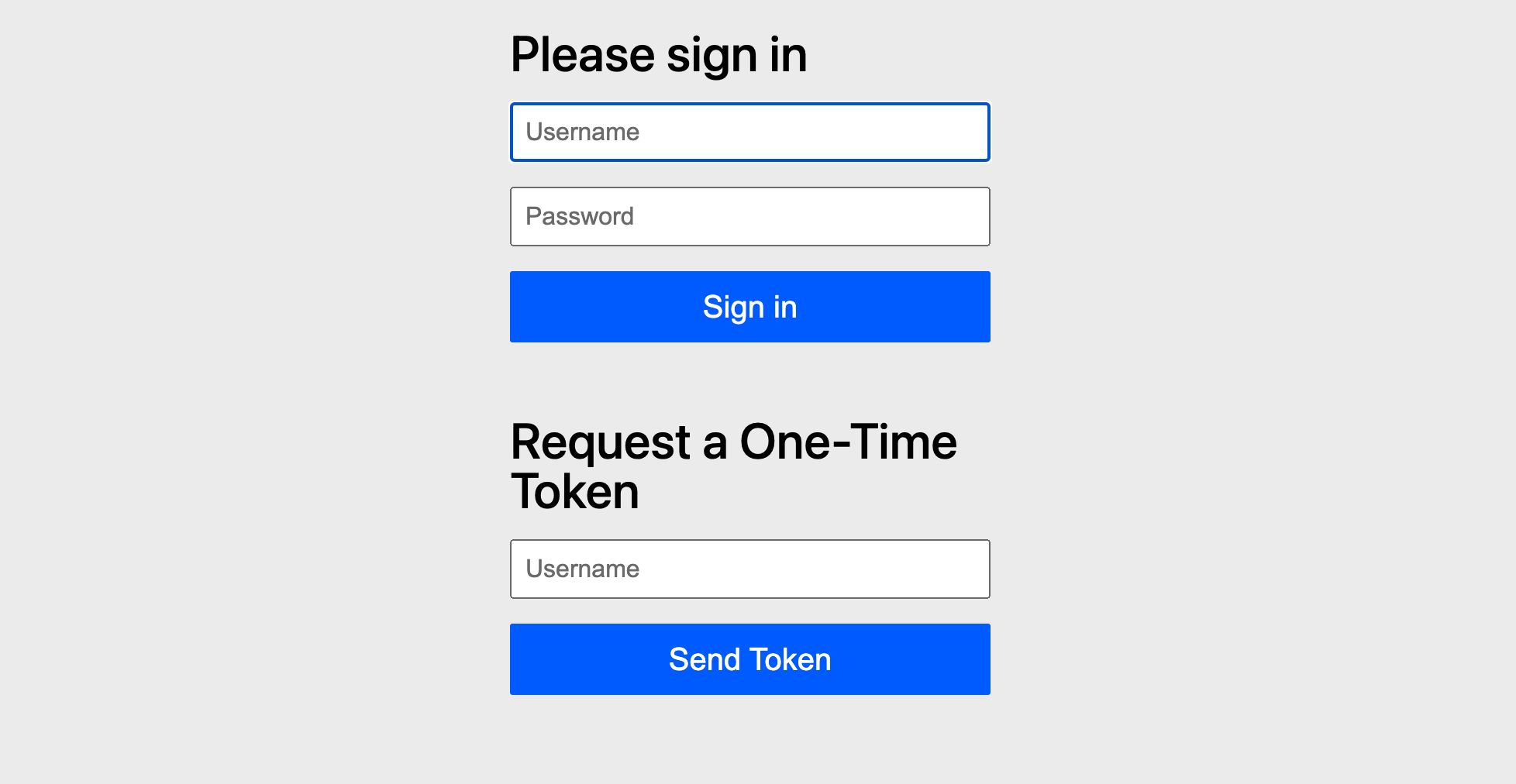Focus the Password input field
This screenshot has height=784, width=1516.
749,217
